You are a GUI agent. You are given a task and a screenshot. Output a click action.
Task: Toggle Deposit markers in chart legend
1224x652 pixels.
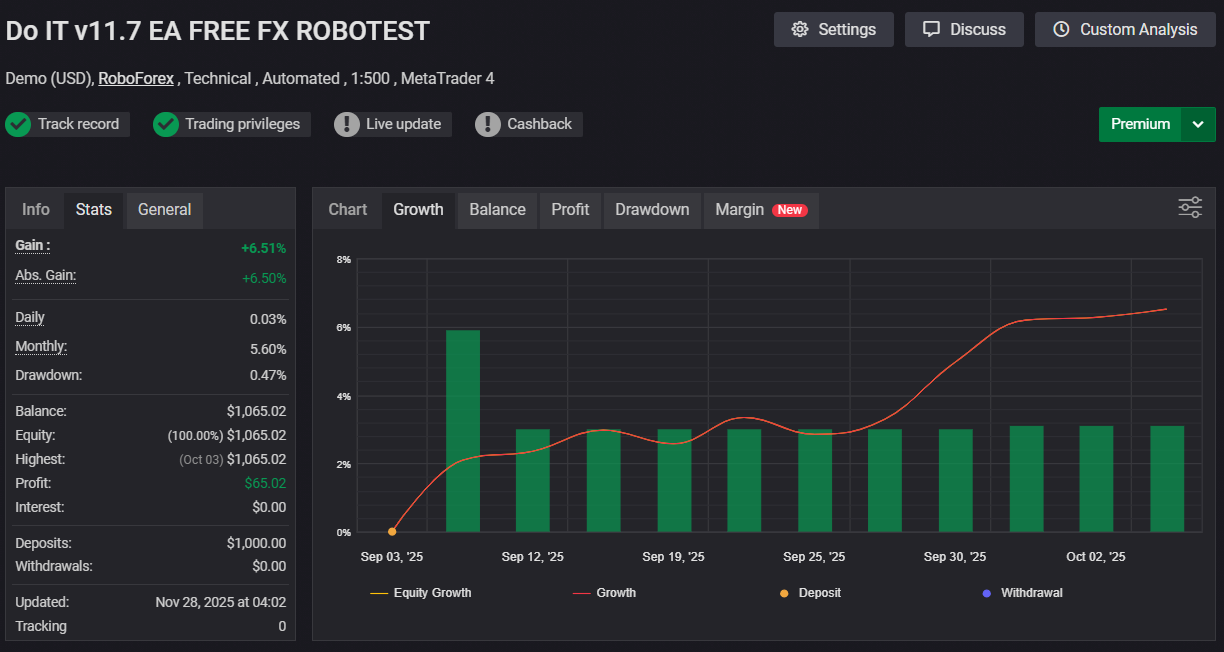809,593
